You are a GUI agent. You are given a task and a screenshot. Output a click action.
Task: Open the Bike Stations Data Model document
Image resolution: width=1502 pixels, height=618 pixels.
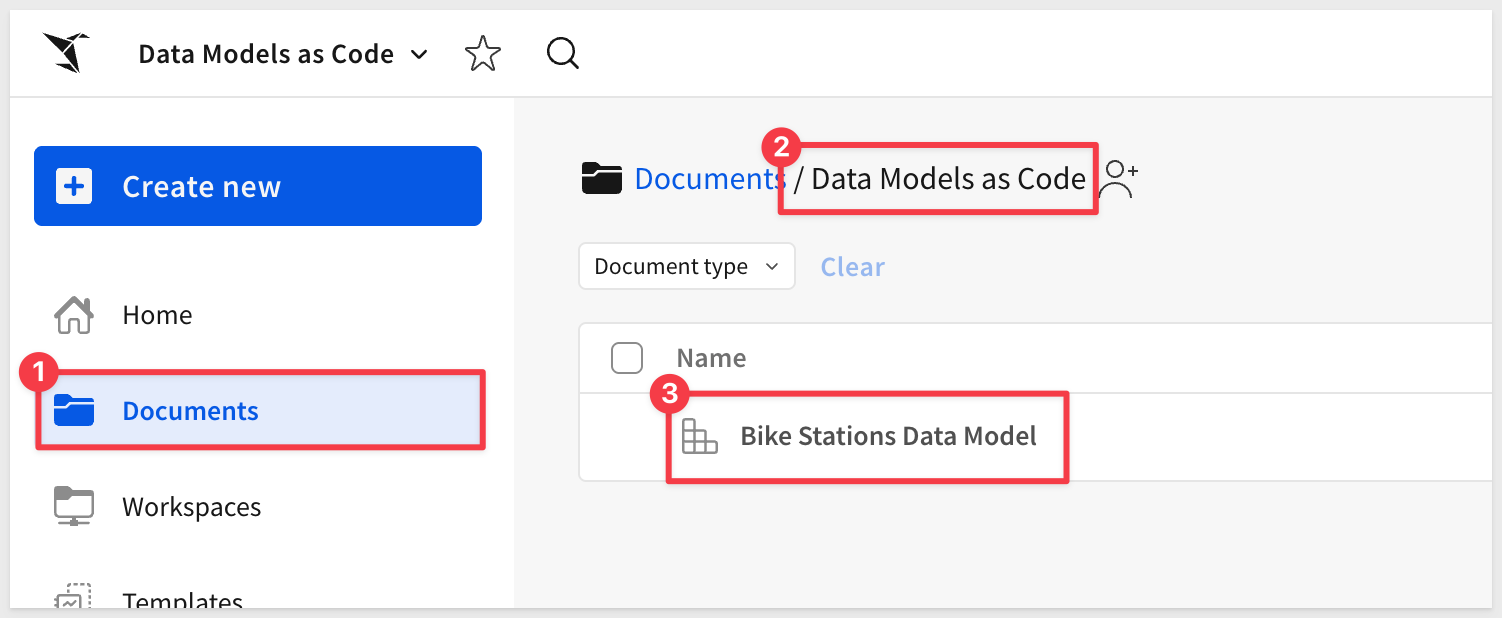[x=888, y=436]
